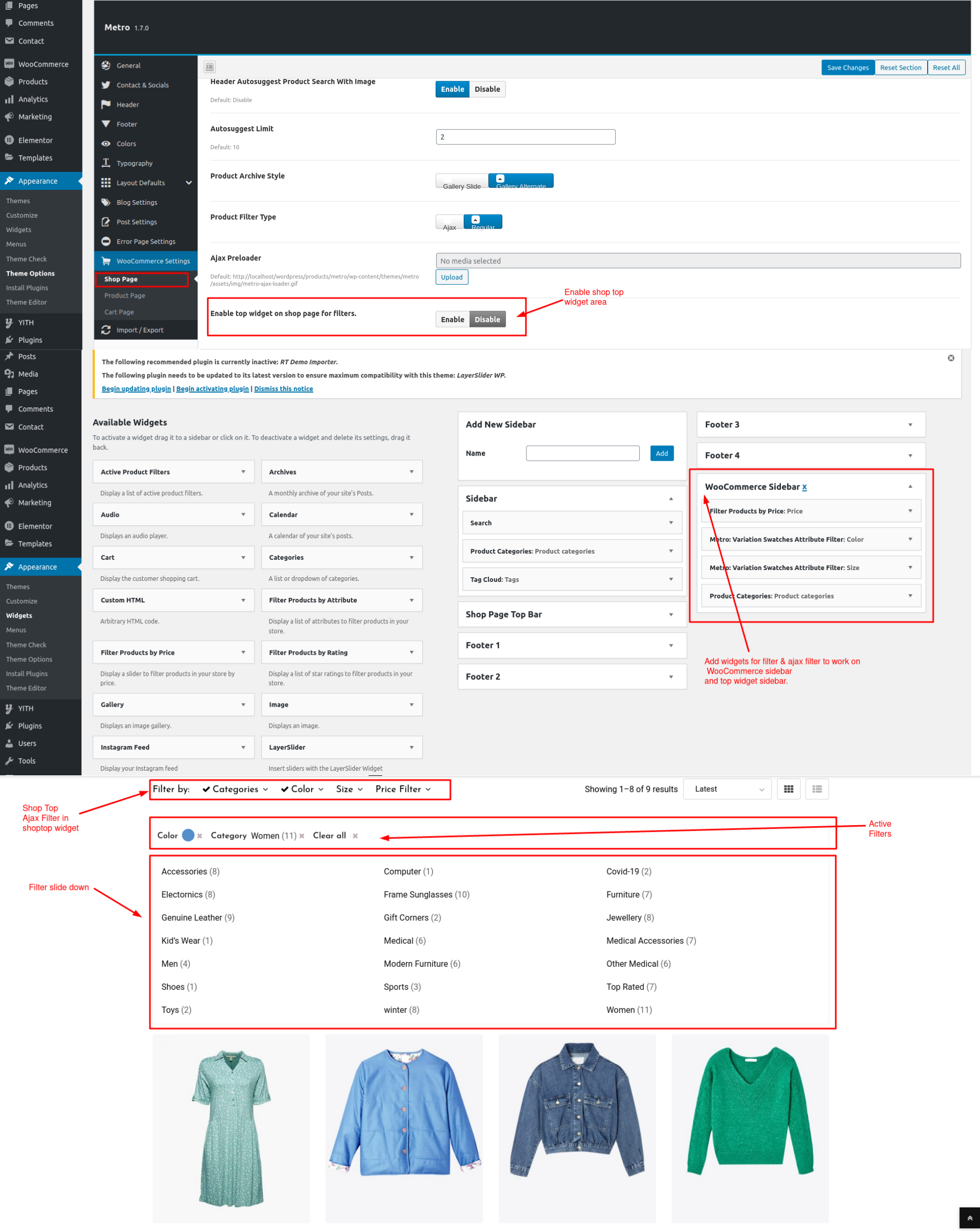Click the new sidebar Name field
Image resolution: width=980 pixels, height=1231 pixels.
(x=583, y=453)
